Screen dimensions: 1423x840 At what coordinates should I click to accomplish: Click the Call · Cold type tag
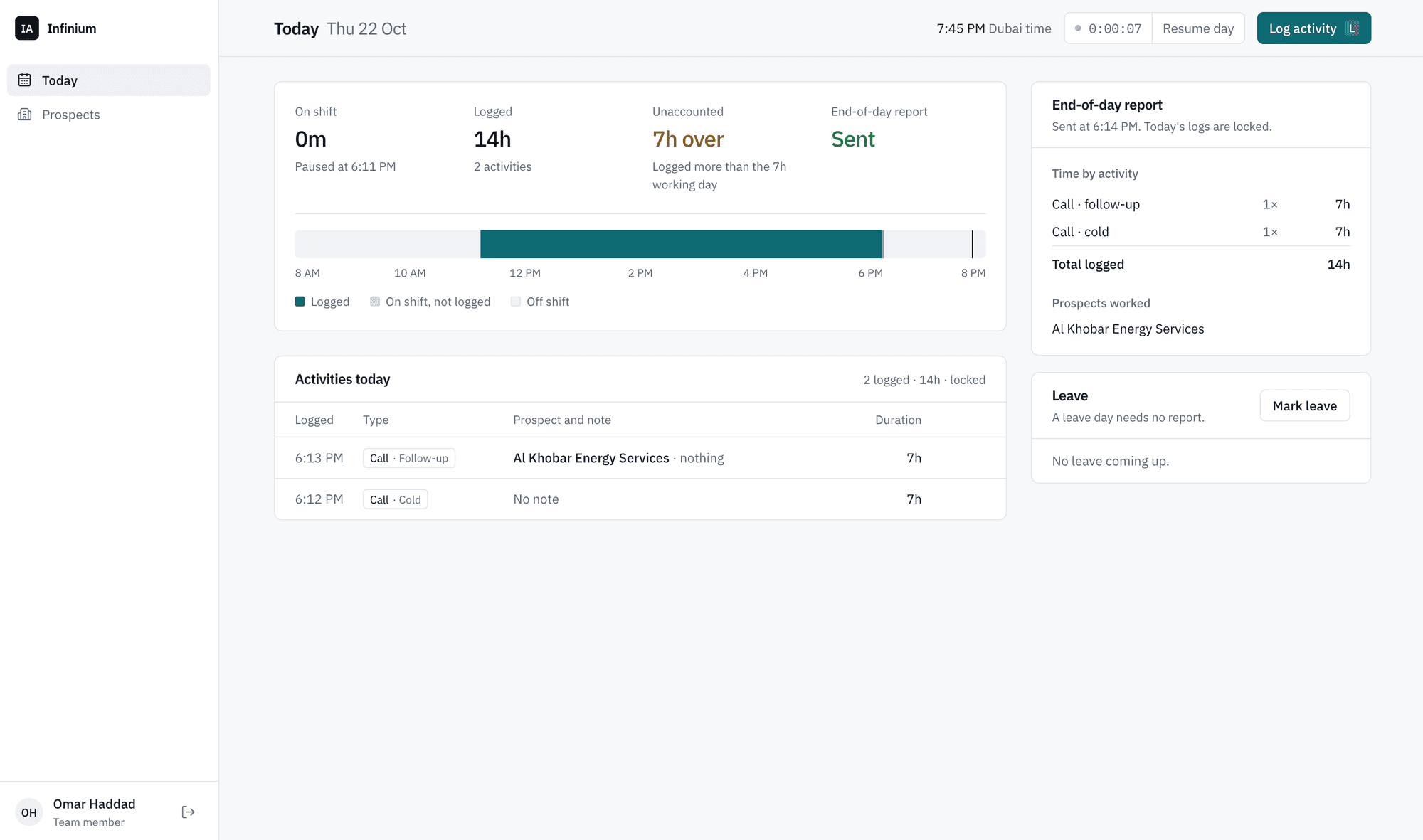[396, 499]
